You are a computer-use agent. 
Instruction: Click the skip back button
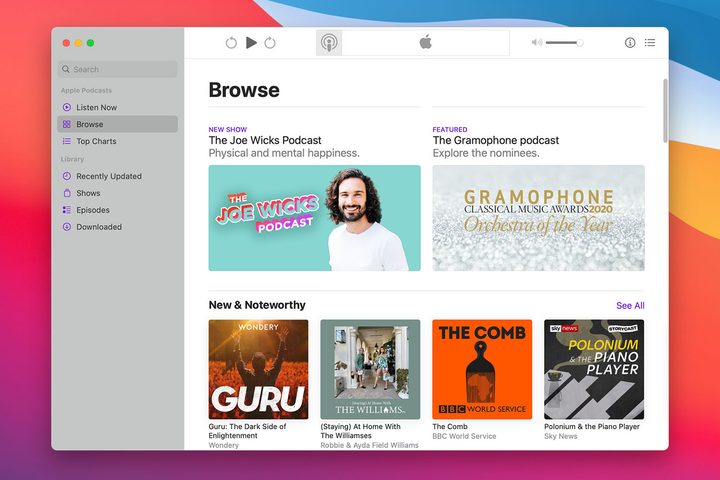(x=231, y=43)
